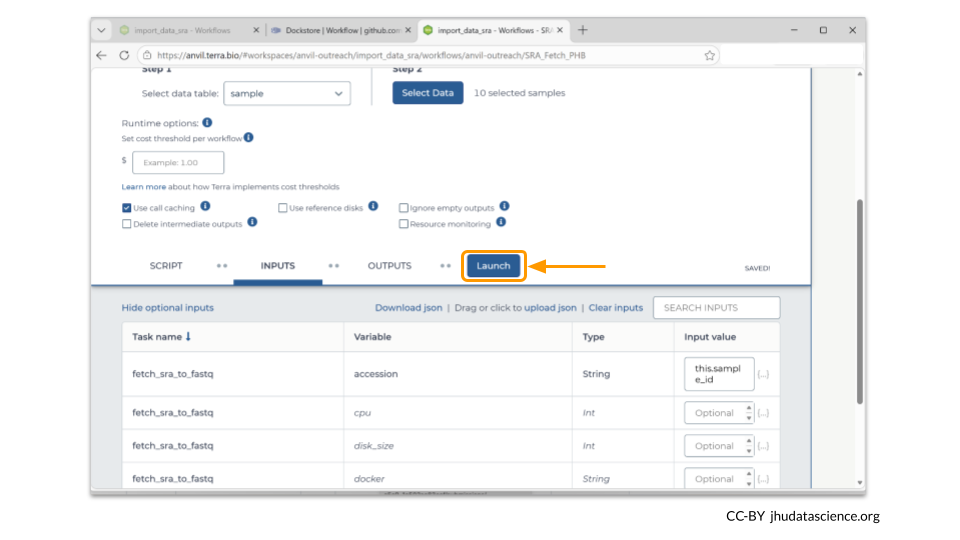The height and width of the screenshot is (540, 960).
Task: Open Learn more link on cost thresholds
Action: tap(143, 187)
